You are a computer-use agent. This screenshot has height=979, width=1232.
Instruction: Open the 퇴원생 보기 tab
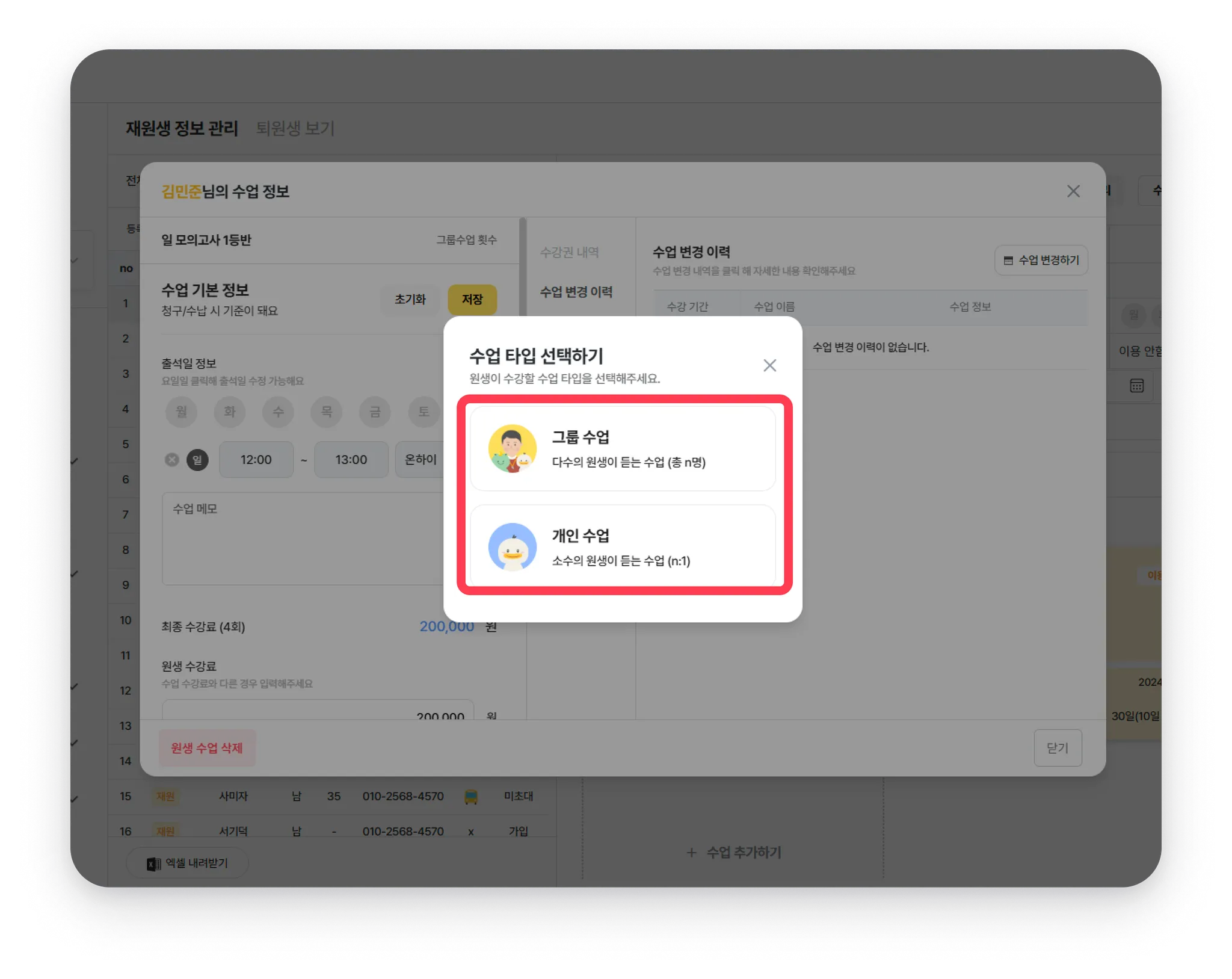coord(295,128)
